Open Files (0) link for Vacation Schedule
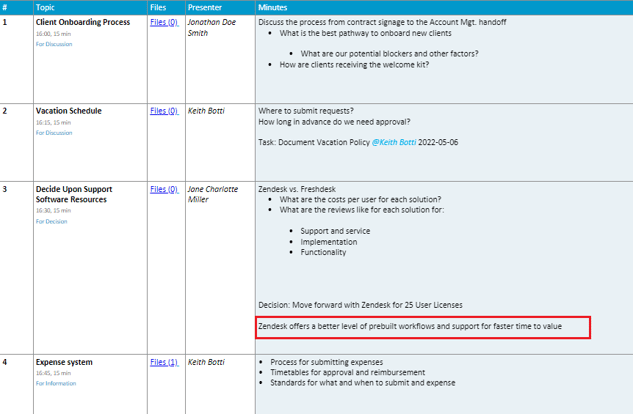 (164, 111)
